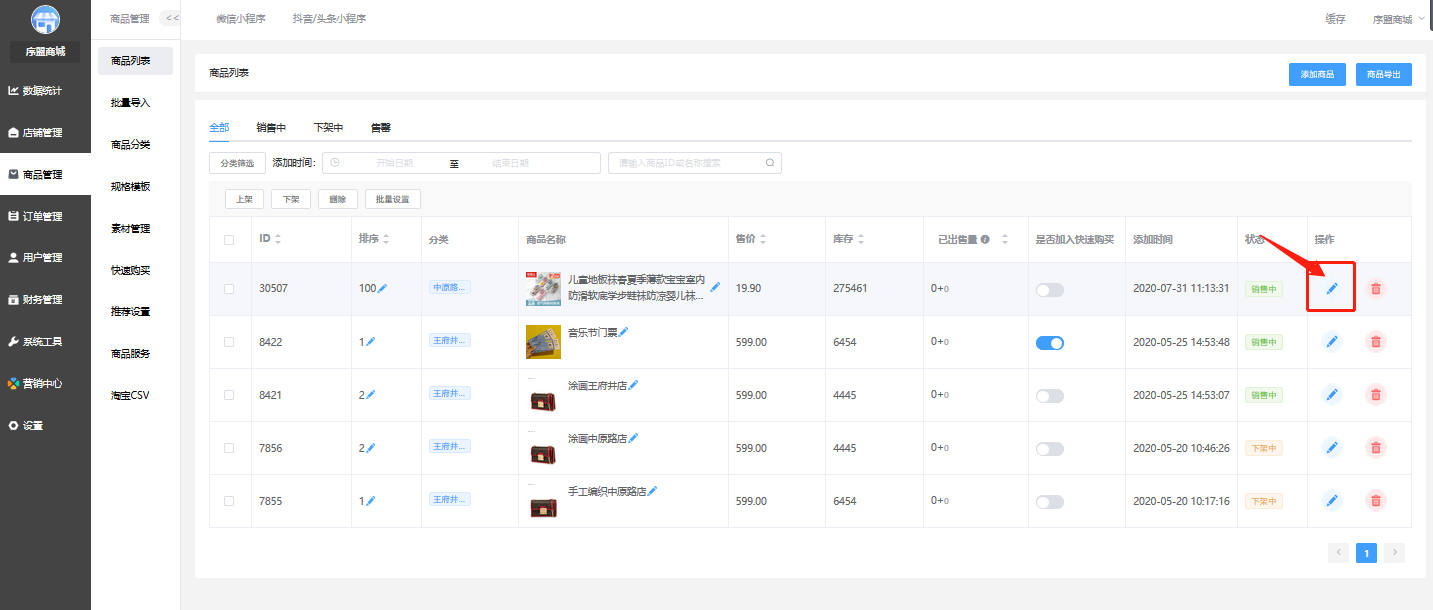Select page 1 in pagination

(1366, 552)
